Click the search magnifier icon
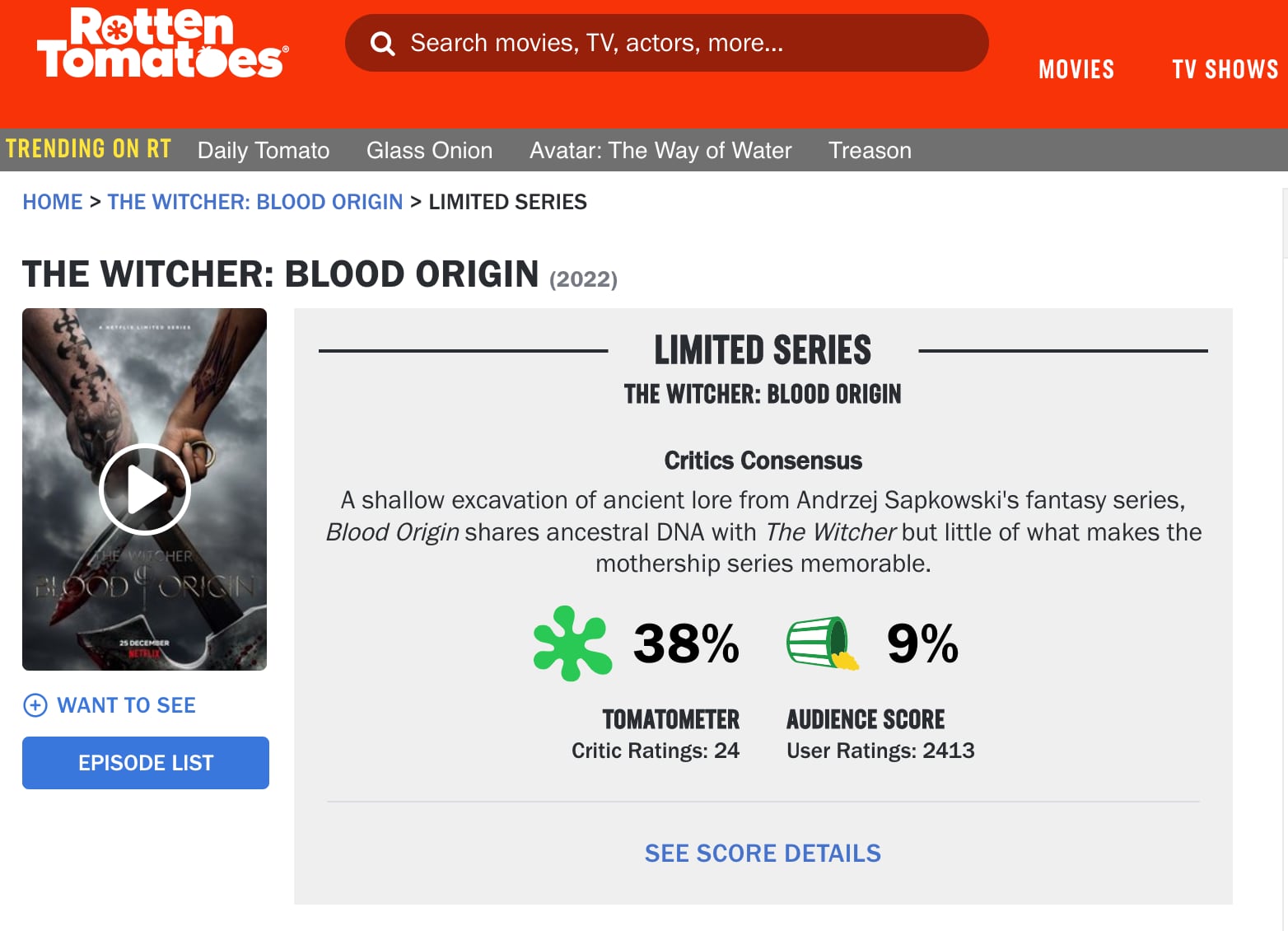The height and width of the screenshot is (931, 1288). click(x=382, y=43)
